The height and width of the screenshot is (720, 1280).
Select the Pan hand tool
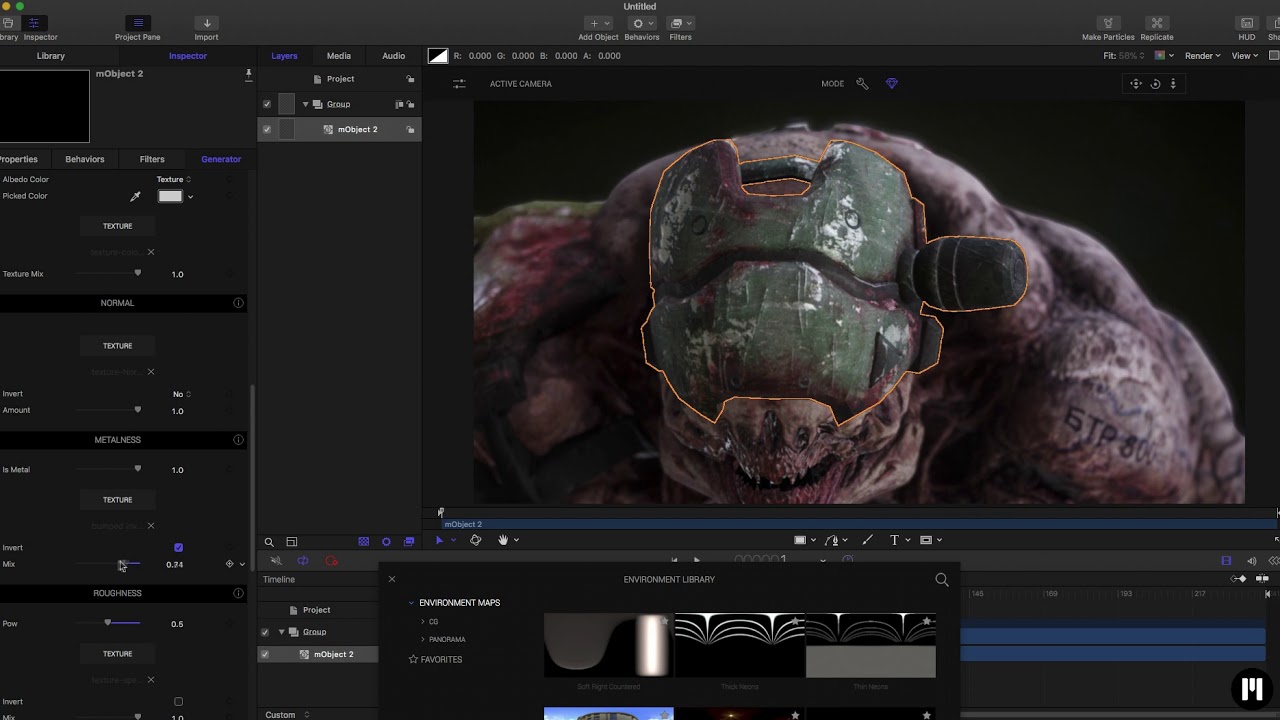coord(503,540)
